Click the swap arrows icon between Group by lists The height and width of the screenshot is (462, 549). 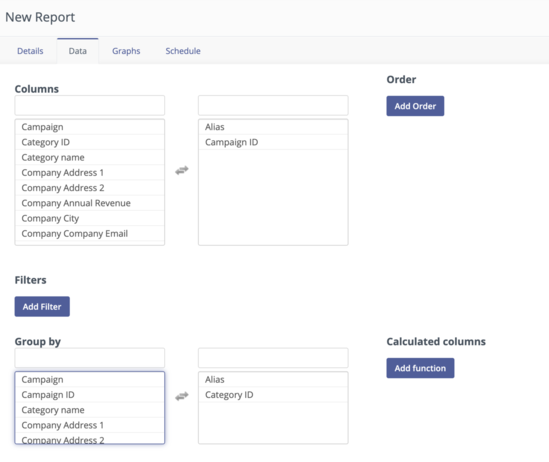click(182, 396)
